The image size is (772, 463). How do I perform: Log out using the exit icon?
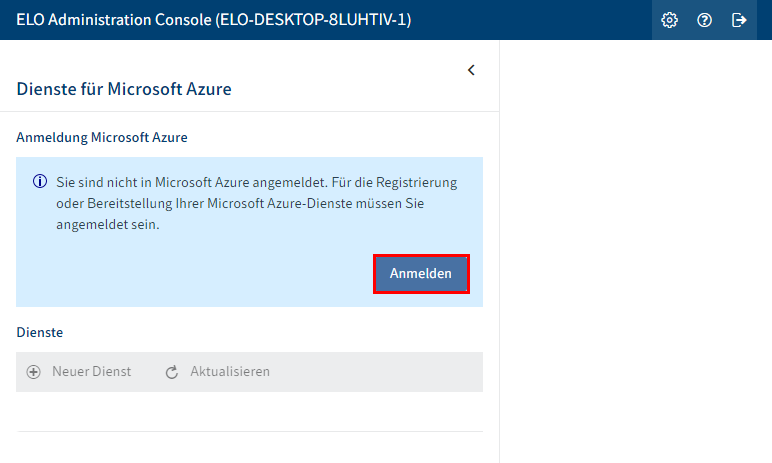[739, 20]
